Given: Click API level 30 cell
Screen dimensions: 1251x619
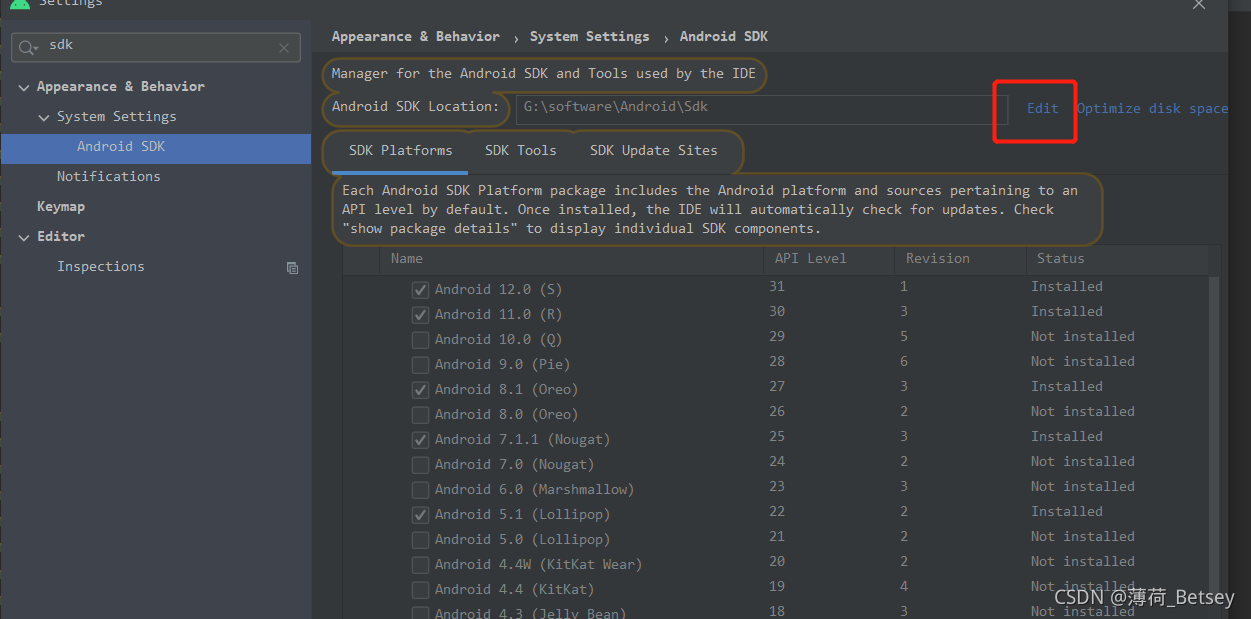Looking at the screenshot, I should coord(777,312).
